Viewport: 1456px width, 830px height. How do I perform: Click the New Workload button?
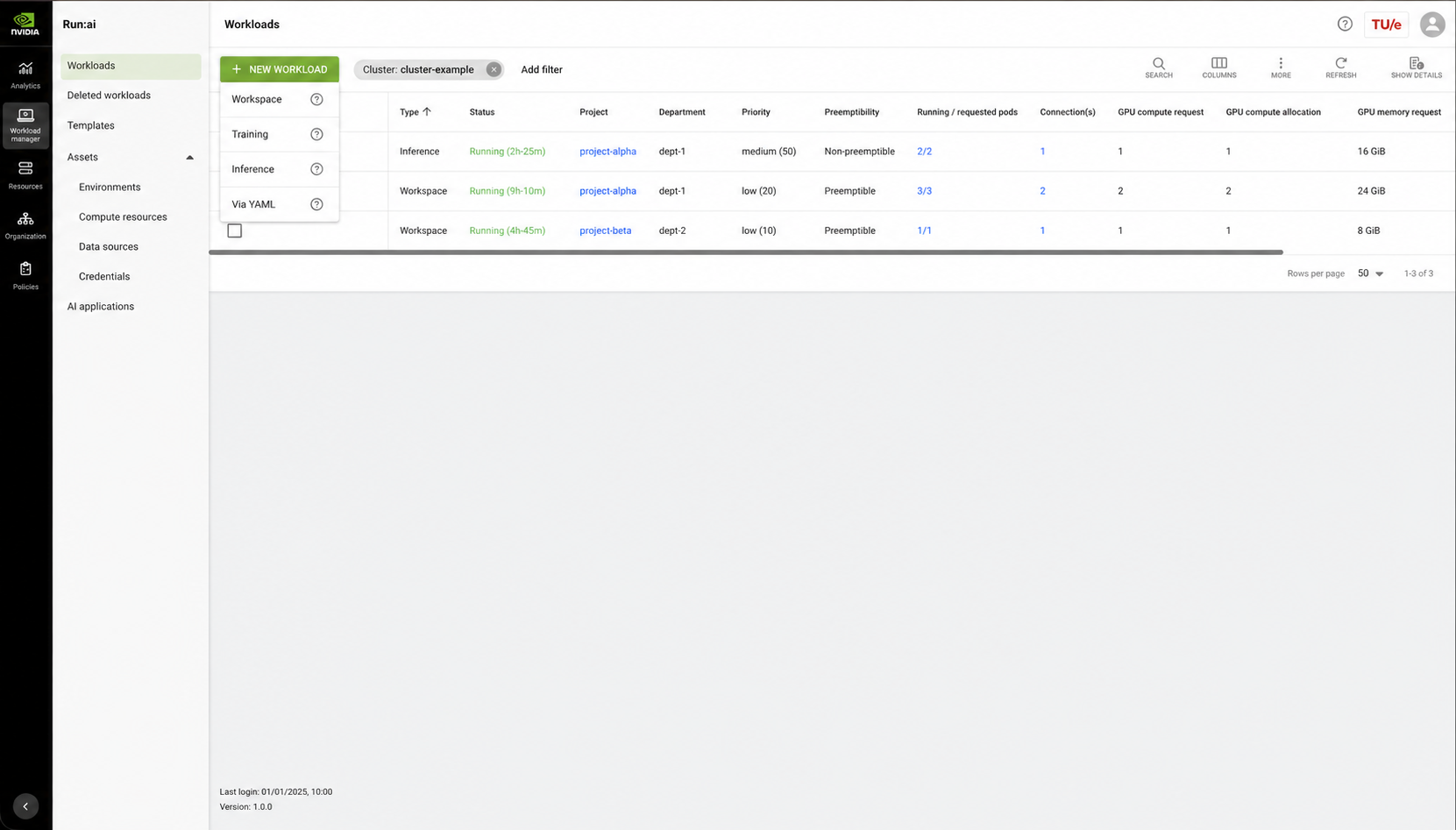[x=280, y=69]
